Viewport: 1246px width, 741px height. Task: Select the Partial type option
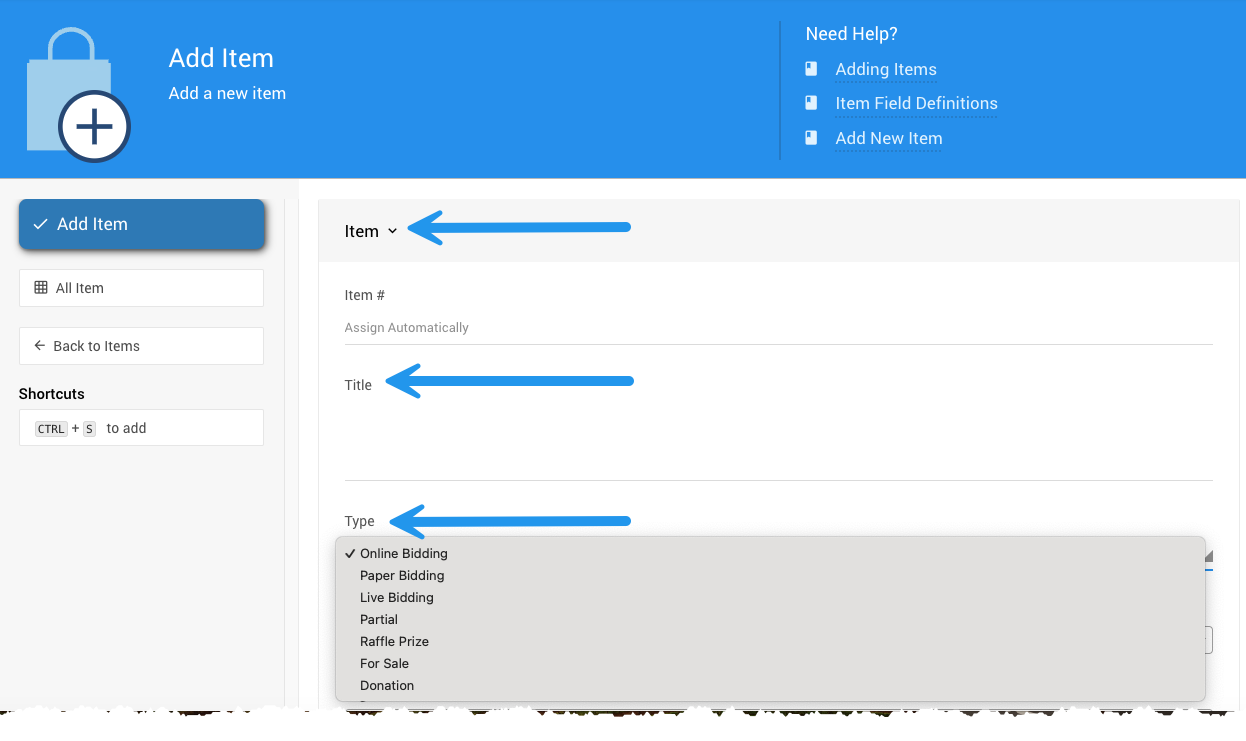[x=379, y=619]
